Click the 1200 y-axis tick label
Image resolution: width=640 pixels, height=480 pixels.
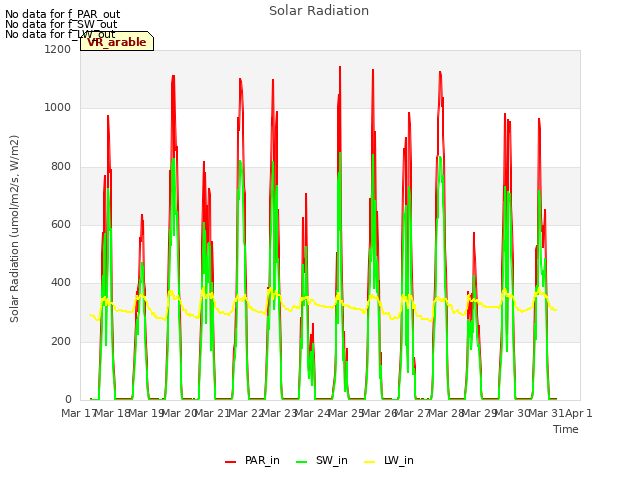58,49
